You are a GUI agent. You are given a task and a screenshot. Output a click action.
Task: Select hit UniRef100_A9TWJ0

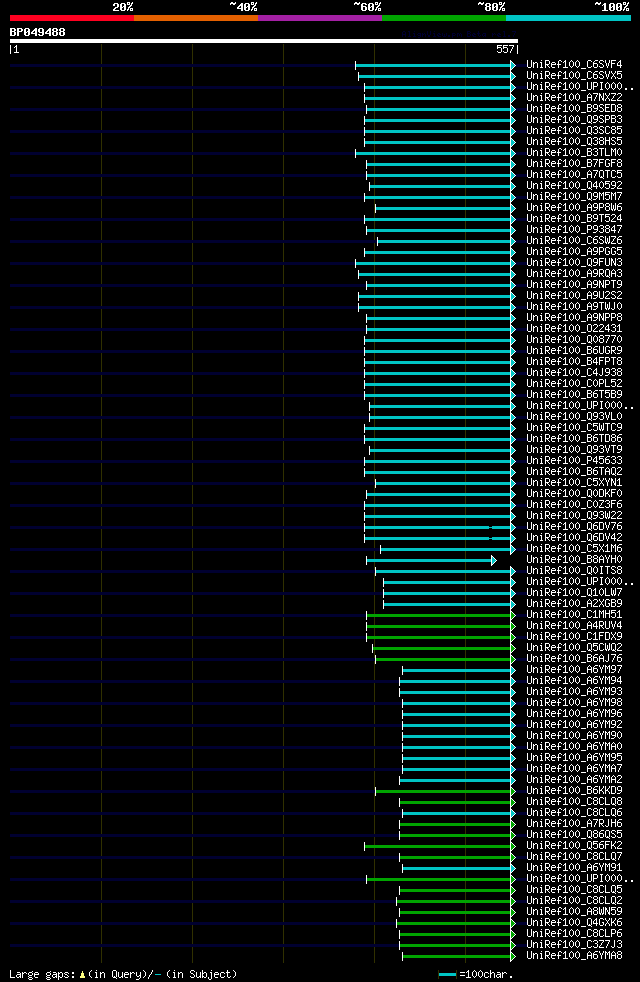pyautogui.click(x=574, y=307)
